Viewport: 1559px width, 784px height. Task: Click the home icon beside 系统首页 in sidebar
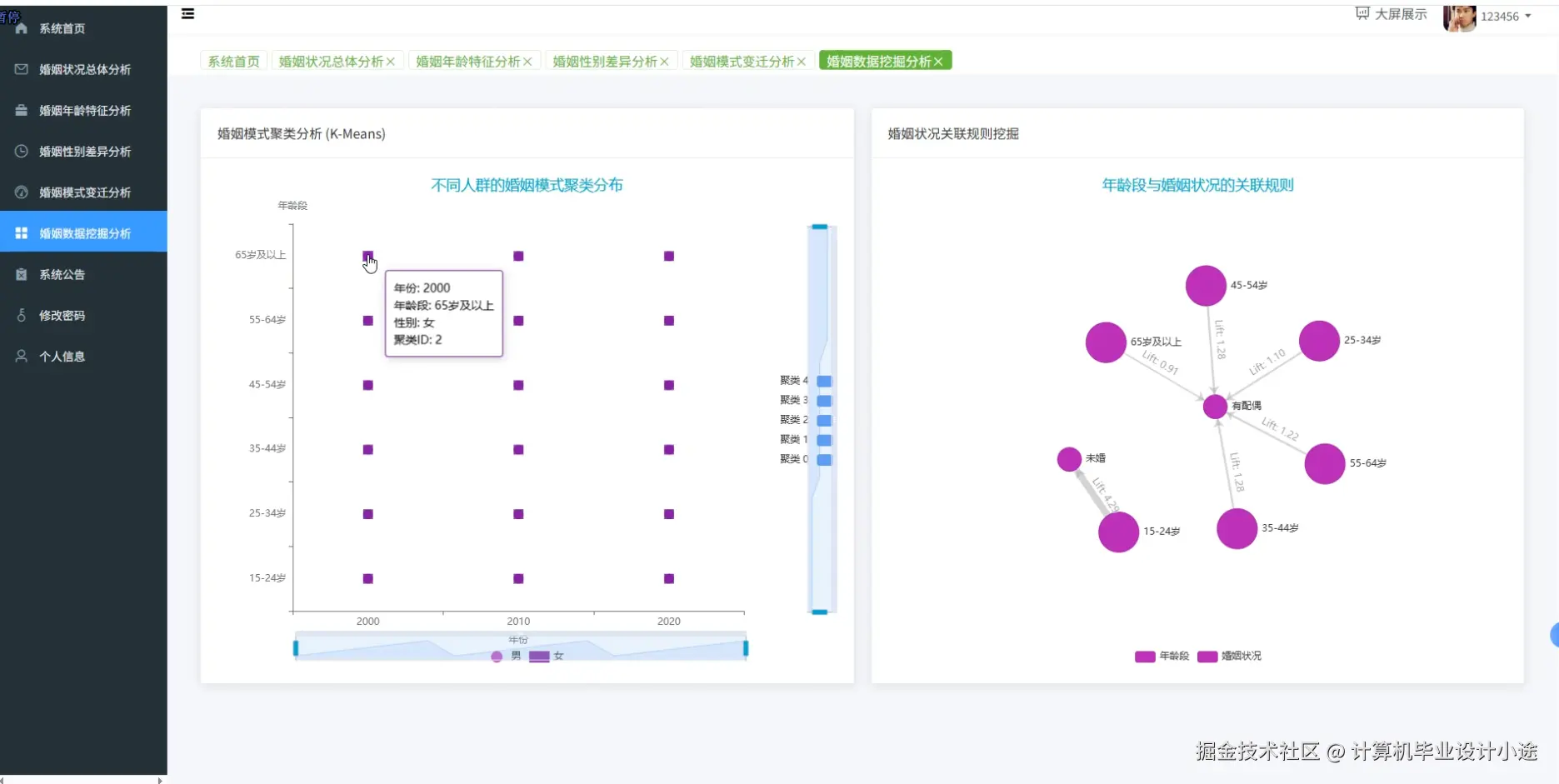tap(22, 28)
